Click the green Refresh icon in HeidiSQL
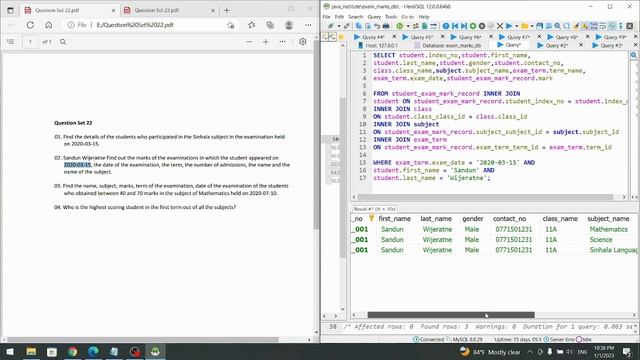The width and height of the screenshot is (640, 360). (x=400, y=26)
